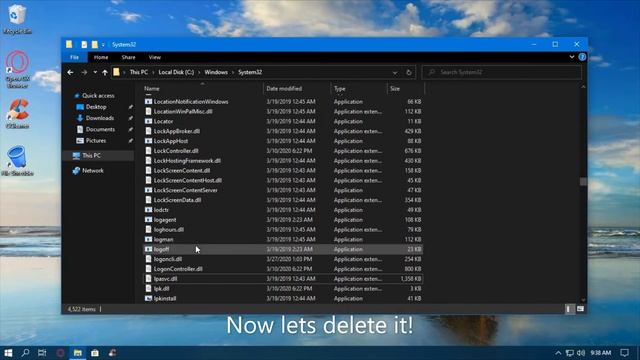640x360 pixels.
Task: Open the Recycle Bin desktop icon
Action: 17,19
